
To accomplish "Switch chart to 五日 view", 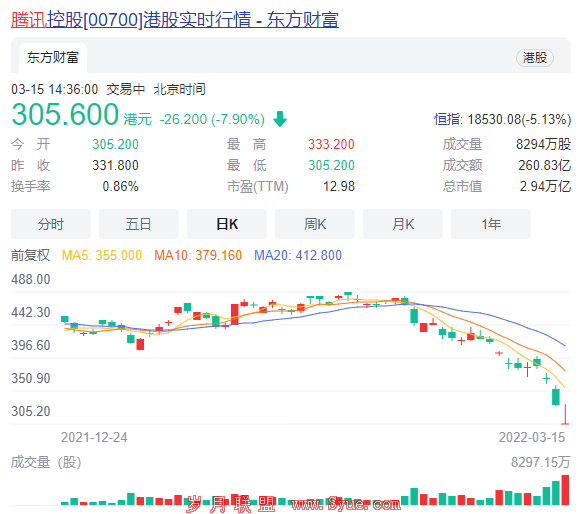I will coord(139,224).
